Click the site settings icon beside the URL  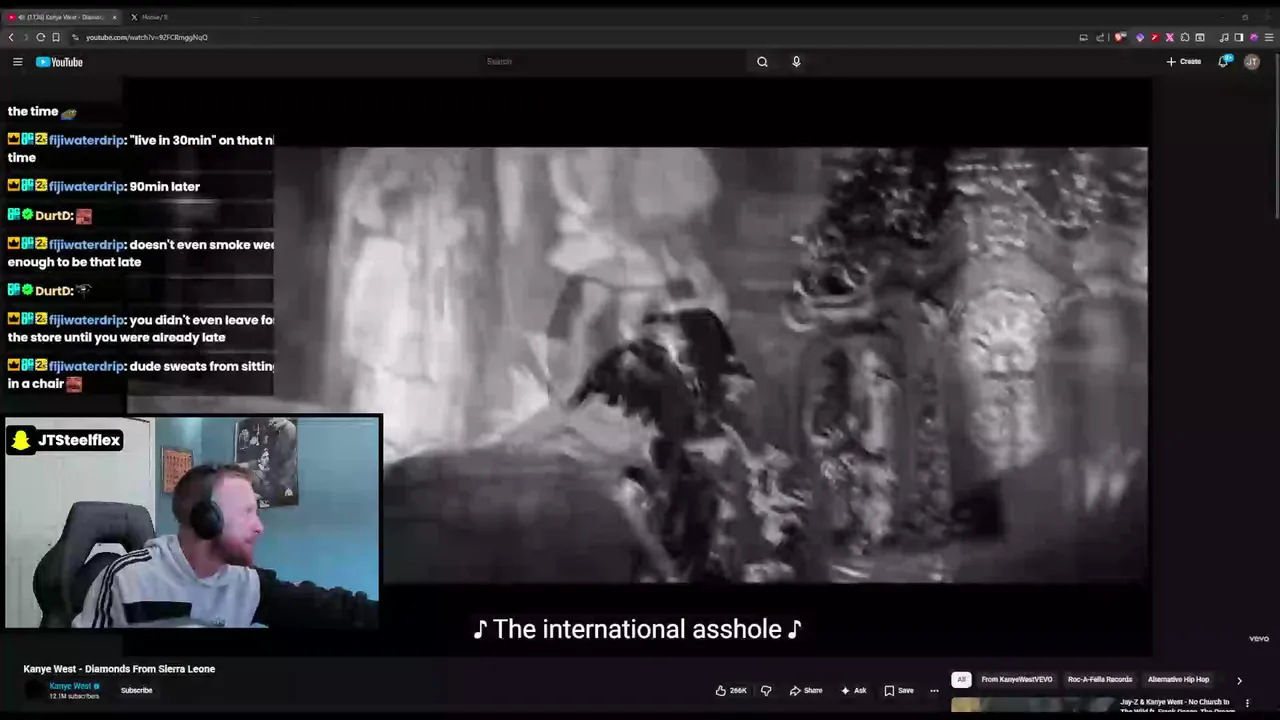click(75, 37)
